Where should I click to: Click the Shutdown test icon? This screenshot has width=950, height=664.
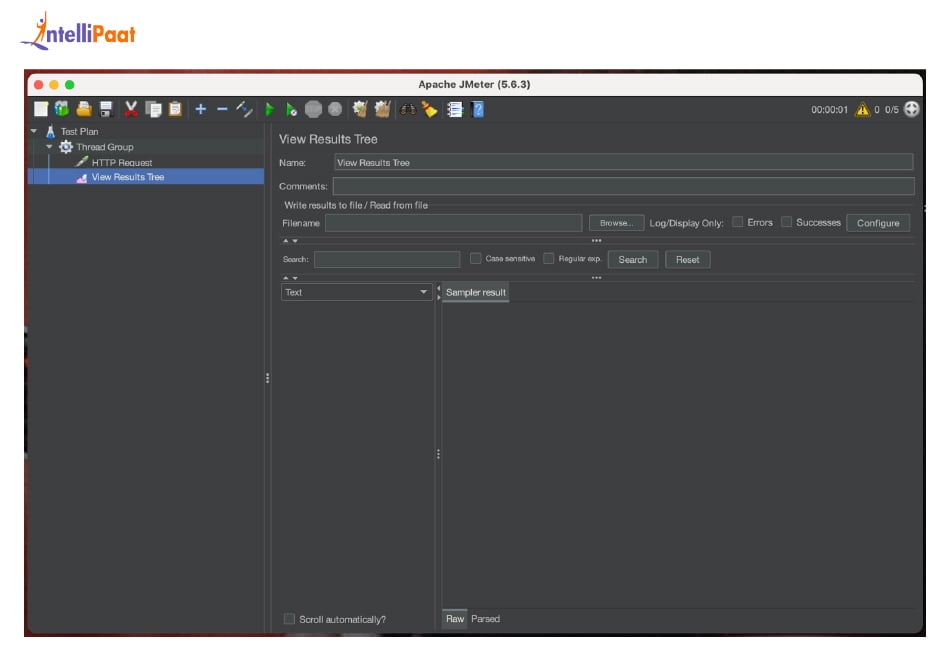pyautogui.click(x=335, y=109)
